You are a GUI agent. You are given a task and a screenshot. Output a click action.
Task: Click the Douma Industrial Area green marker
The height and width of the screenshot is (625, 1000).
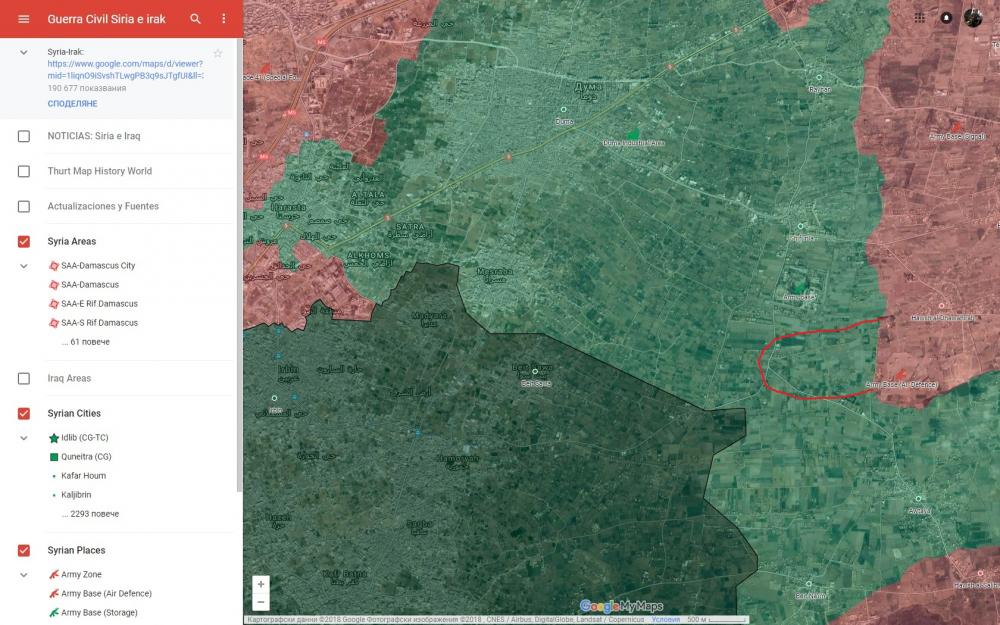(x=633, y=134)
